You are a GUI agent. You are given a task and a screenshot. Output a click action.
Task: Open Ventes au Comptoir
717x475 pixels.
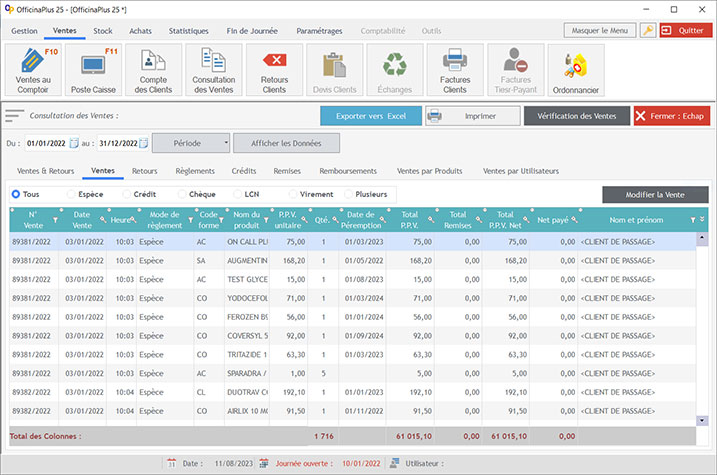coord(35,71)
